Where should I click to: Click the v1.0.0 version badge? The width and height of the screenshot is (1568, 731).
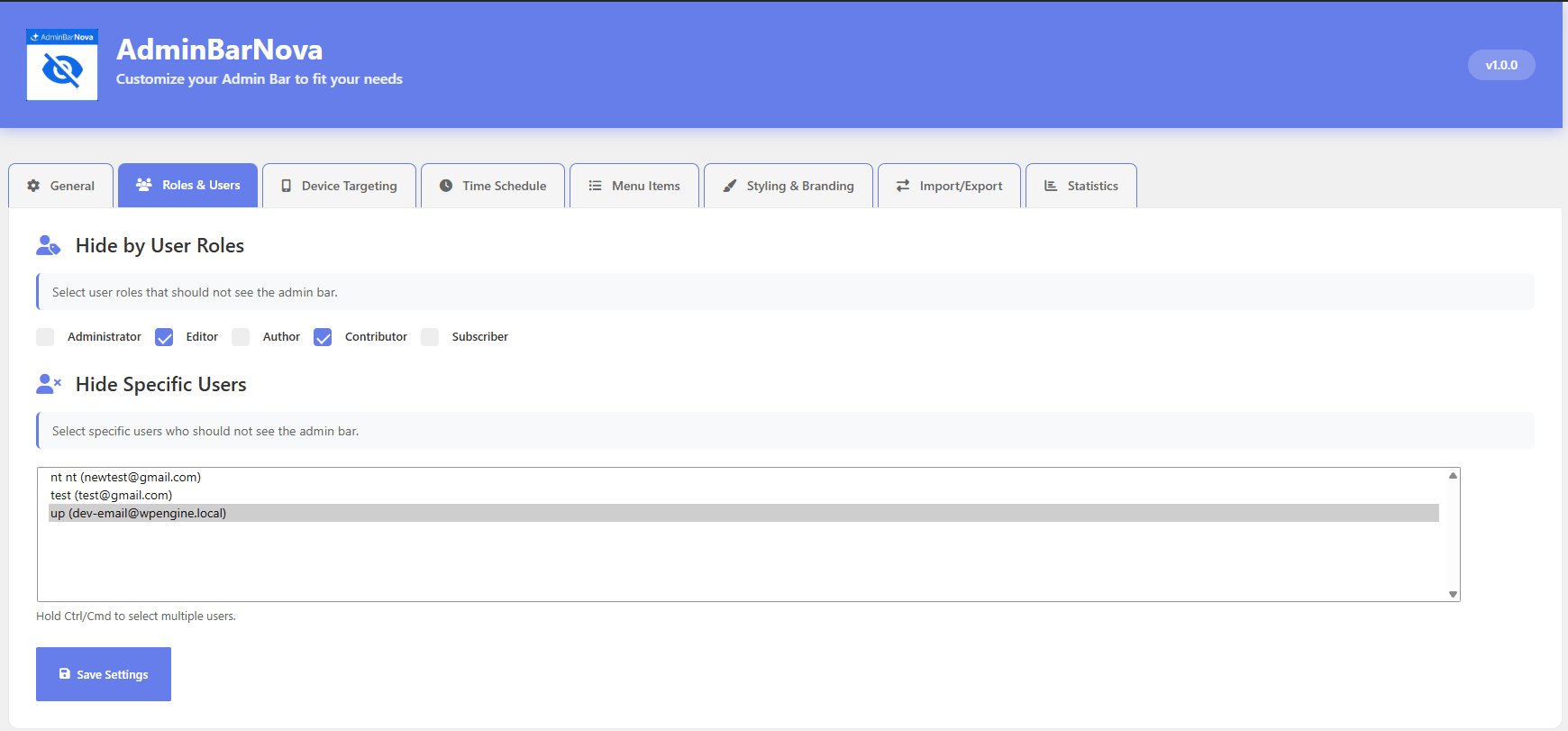[1501, 65]
